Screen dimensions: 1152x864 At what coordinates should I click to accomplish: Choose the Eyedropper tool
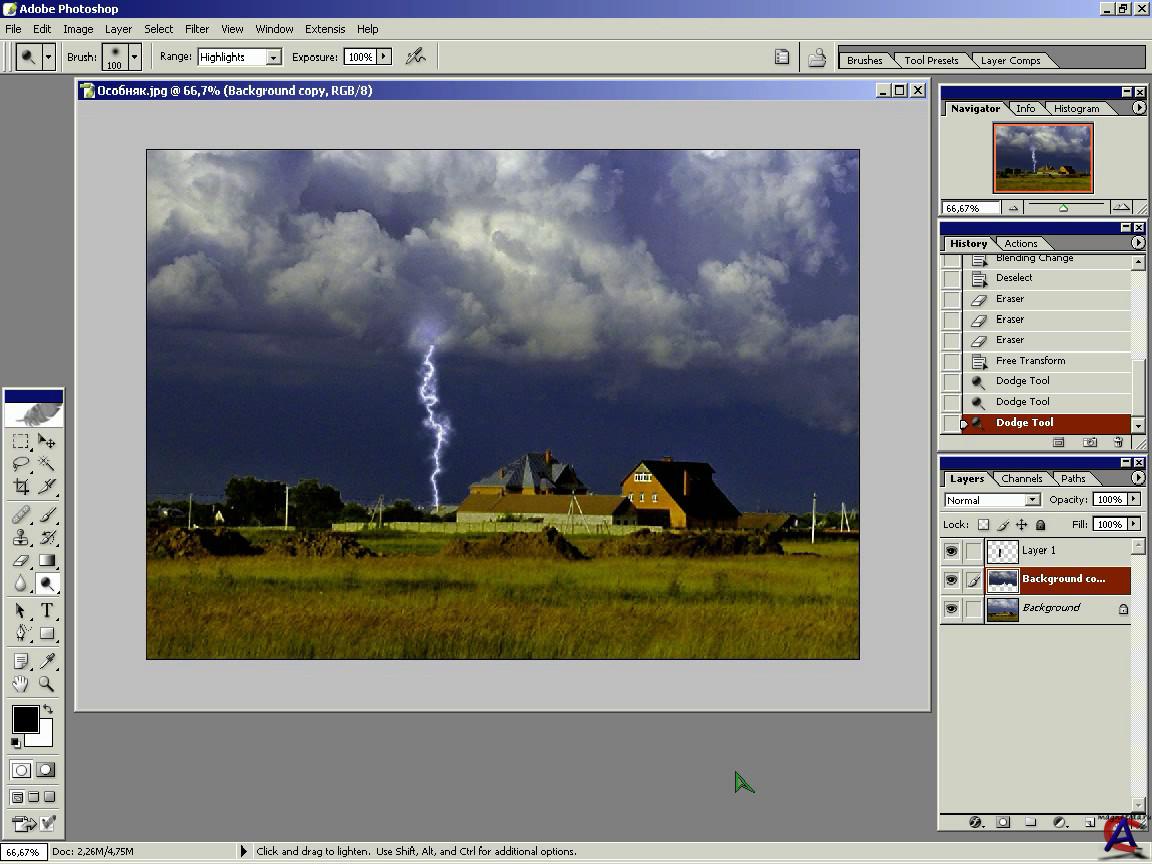(x=46, y=661)
